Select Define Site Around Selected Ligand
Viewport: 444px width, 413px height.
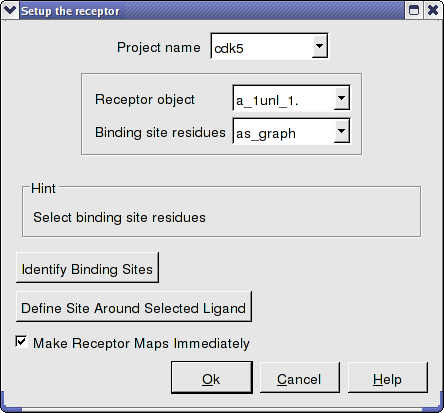click(134, 307)
